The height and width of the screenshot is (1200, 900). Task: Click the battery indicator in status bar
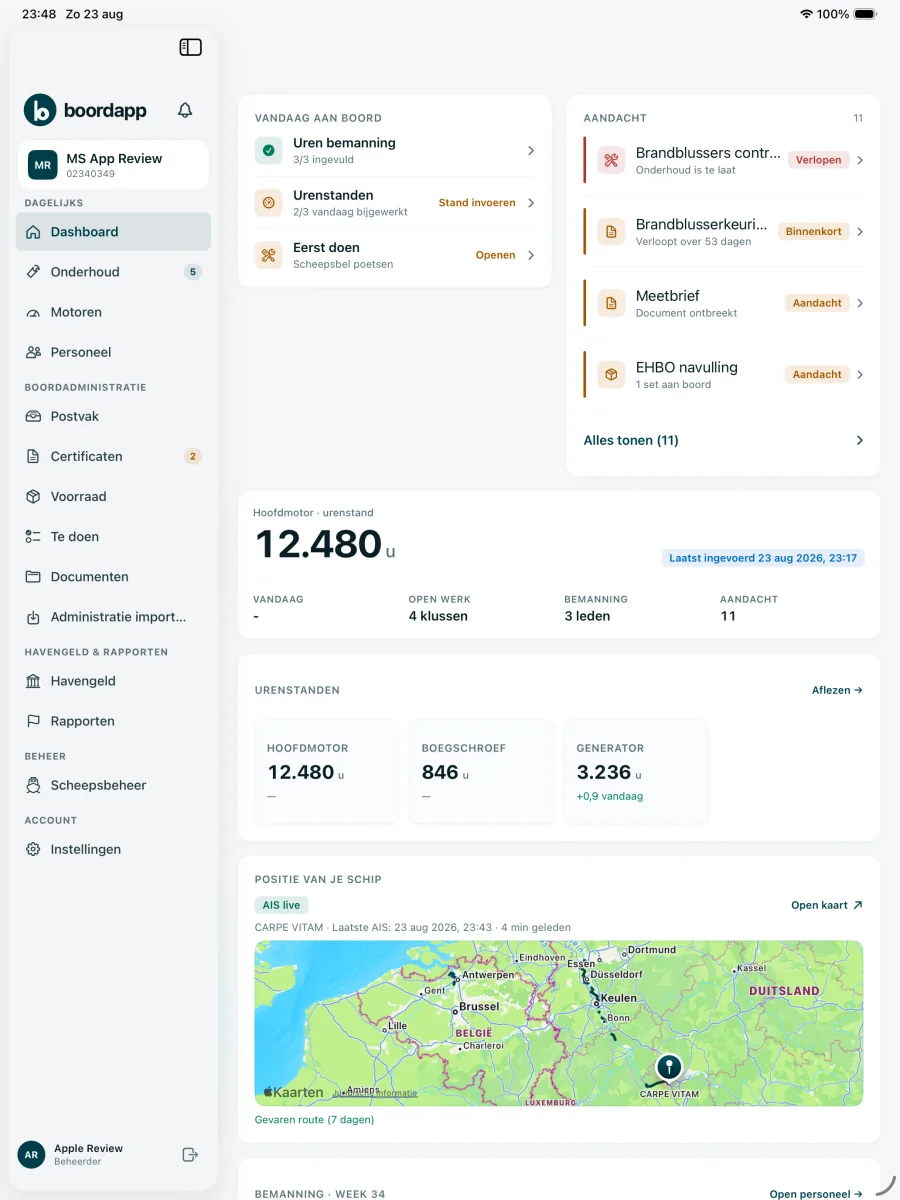865,14
